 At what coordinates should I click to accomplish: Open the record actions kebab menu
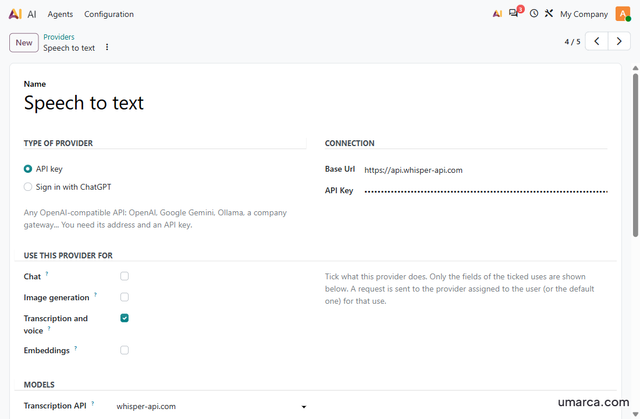click(107, 47)
